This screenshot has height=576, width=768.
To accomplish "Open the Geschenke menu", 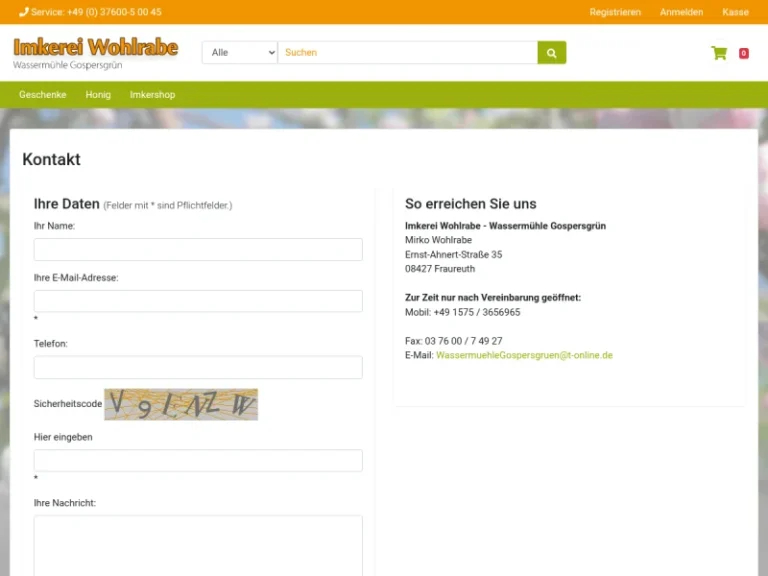I will click(x=43, y=95).
